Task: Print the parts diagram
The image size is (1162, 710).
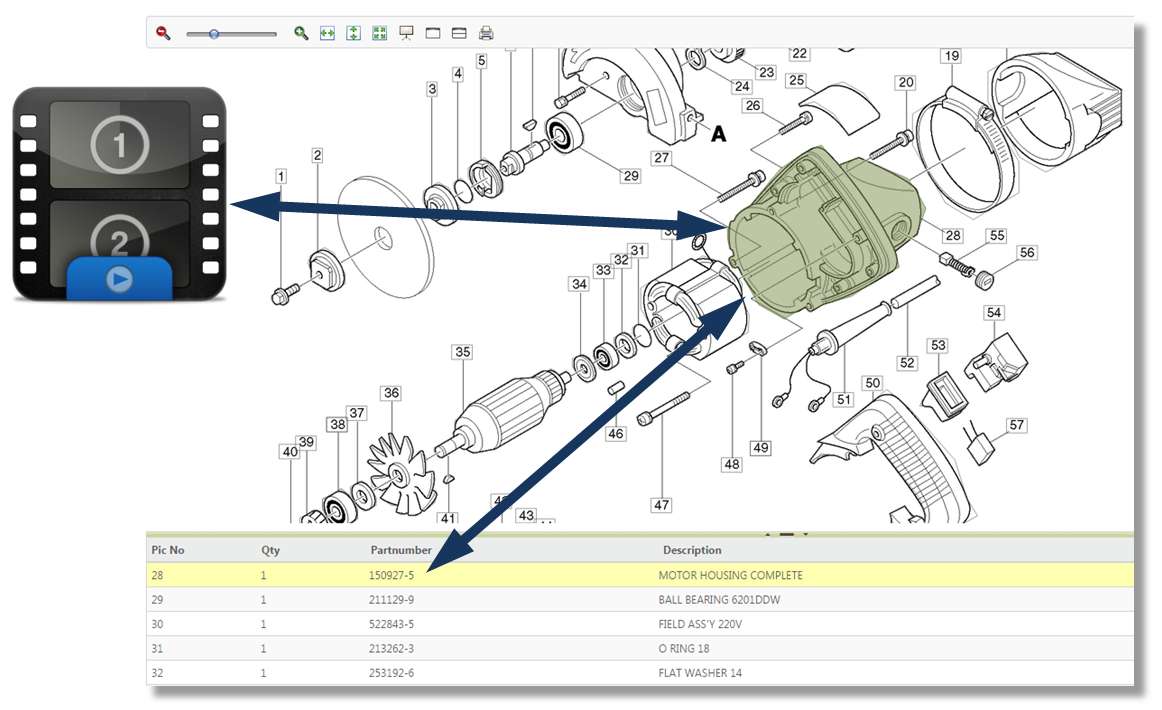Action: click(486, 33)
